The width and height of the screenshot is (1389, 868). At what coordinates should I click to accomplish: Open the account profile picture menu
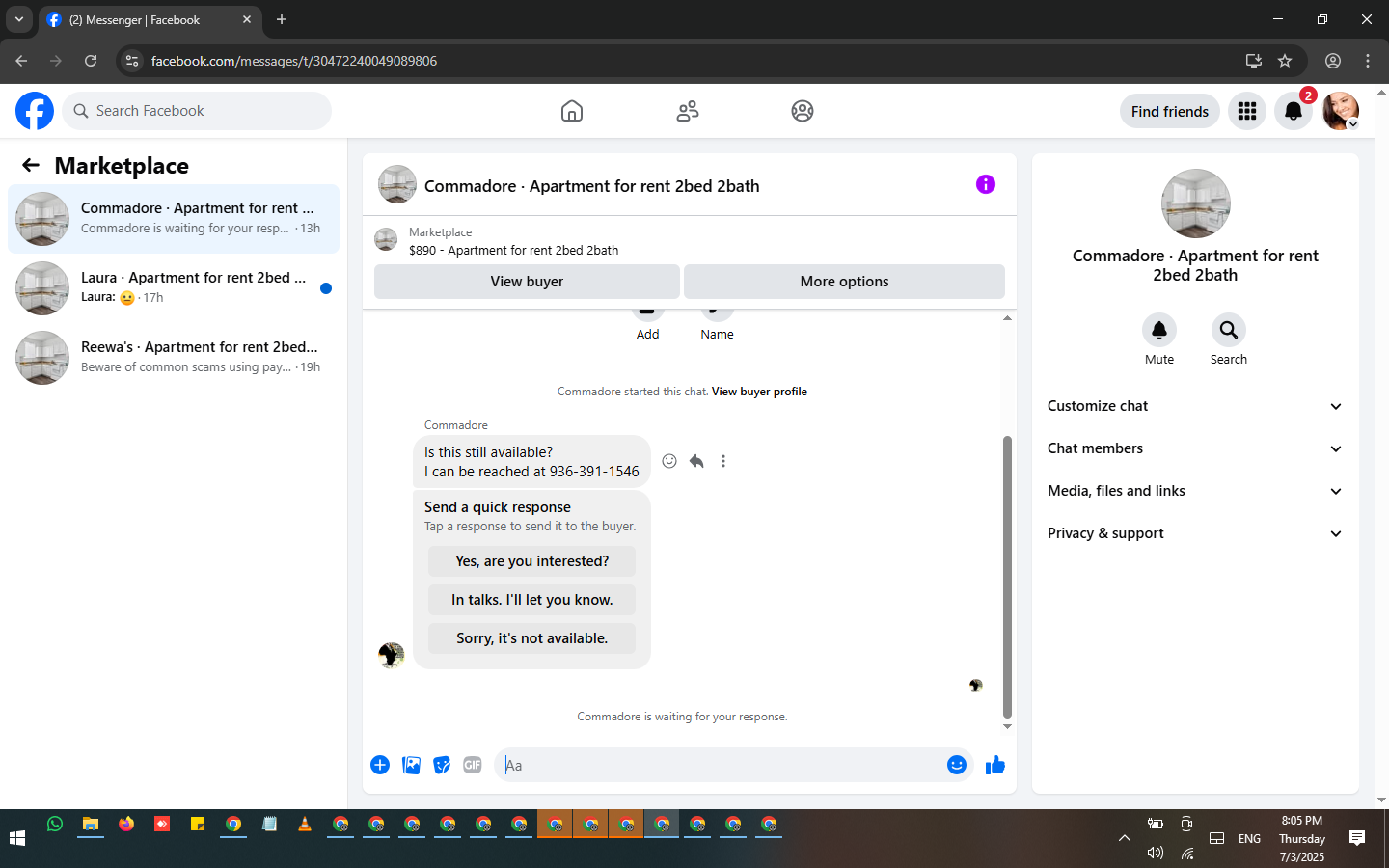click(x=1341, y=111)
